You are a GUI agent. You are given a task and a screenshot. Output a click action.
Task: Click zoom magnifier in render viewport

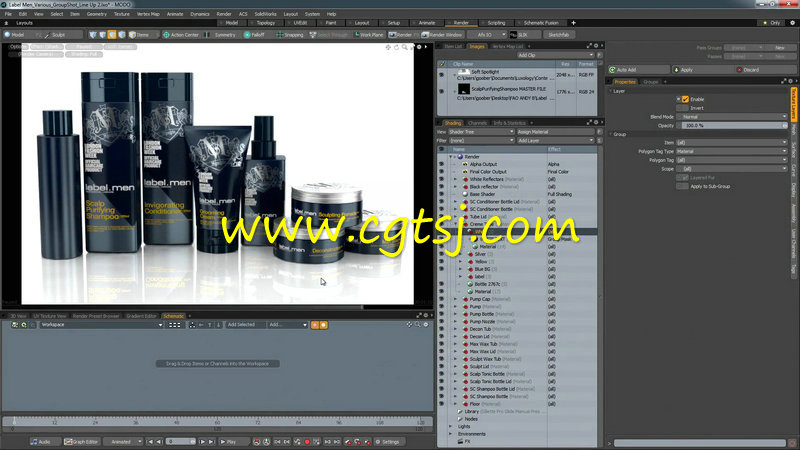coord(405,47)
